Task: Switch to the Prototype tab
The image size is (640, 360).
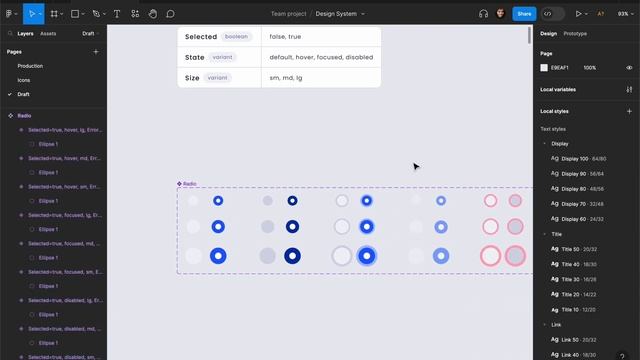Action: point(575,33)
